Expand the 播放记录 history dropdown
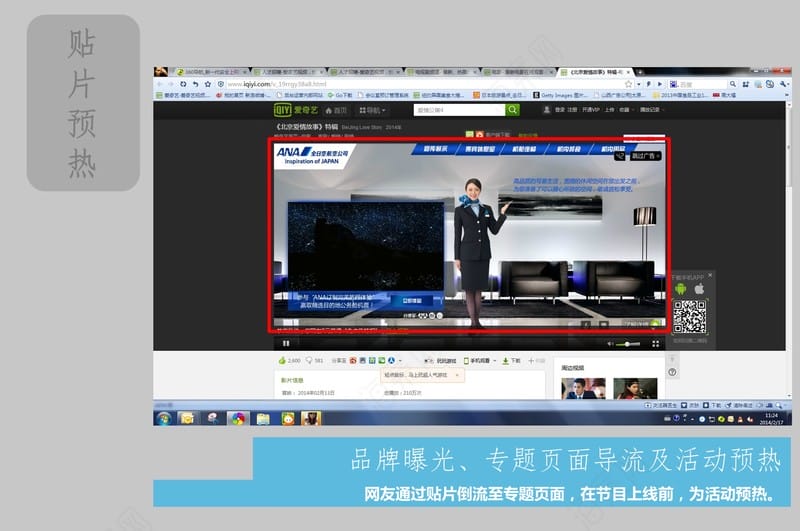The width and height of the screenshot is (800, 531). click(652, 110)
